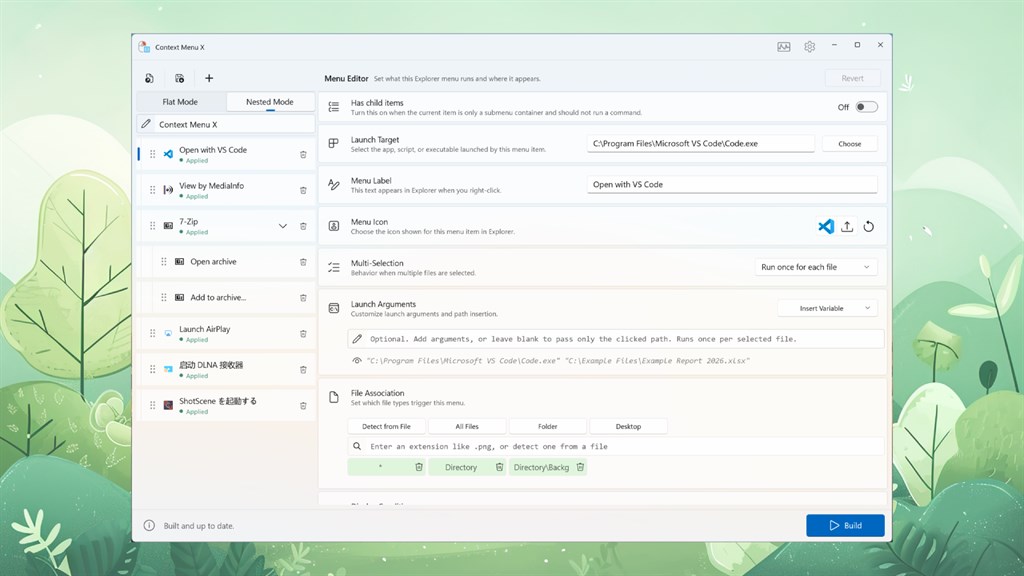
Task: Click the Directory association chip label
Action: click(461, 468)
